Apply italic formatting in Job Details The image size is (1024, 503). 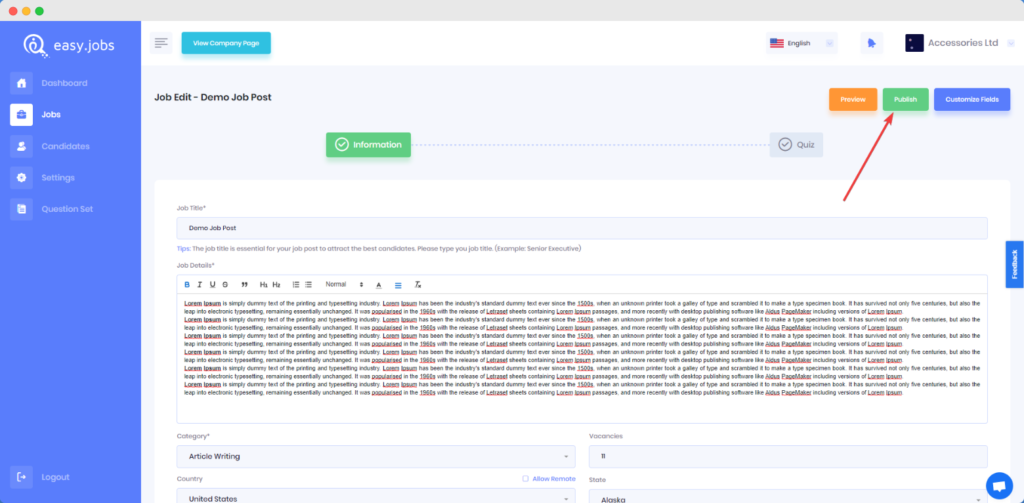200,285
